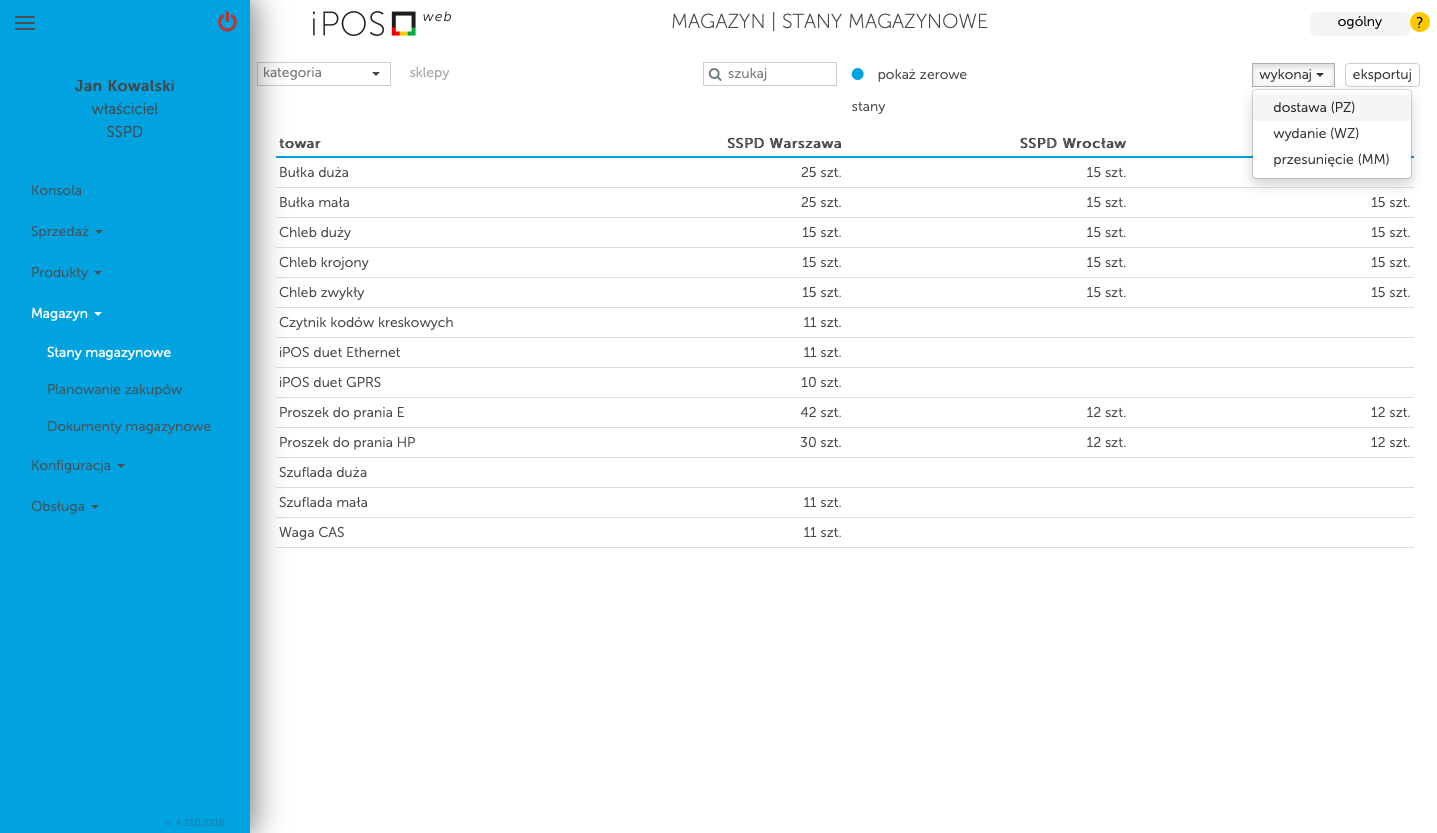Click the yellow help question mark icon

click(1419, 22)
